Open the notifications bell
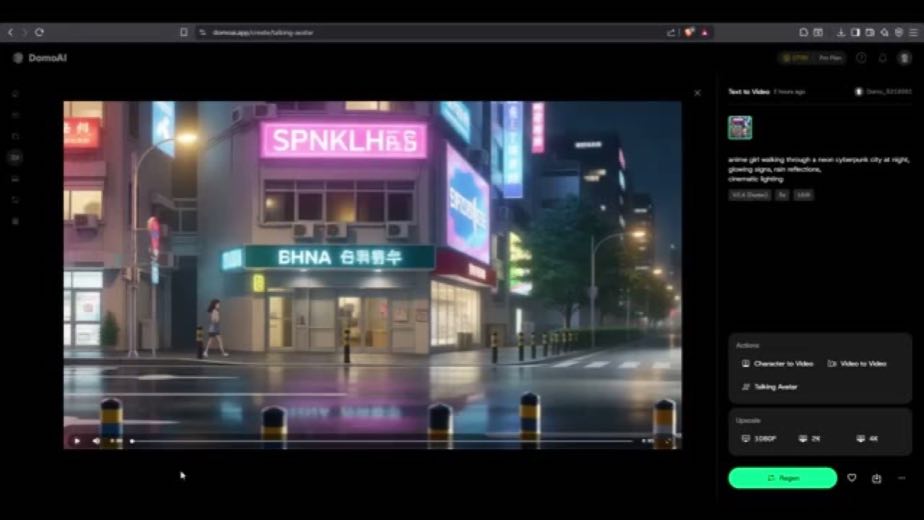The width and height of the screenshot is (924, 520). coord(882,58)
